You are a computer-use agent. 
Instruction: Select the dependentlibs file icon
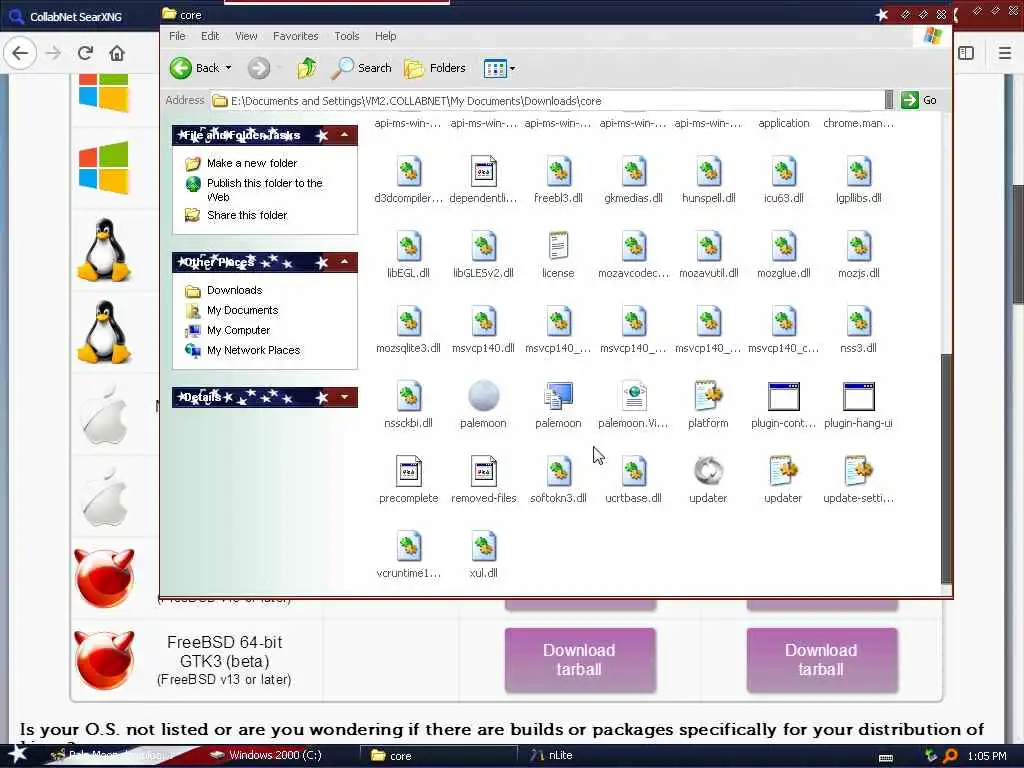click(483, 172)
